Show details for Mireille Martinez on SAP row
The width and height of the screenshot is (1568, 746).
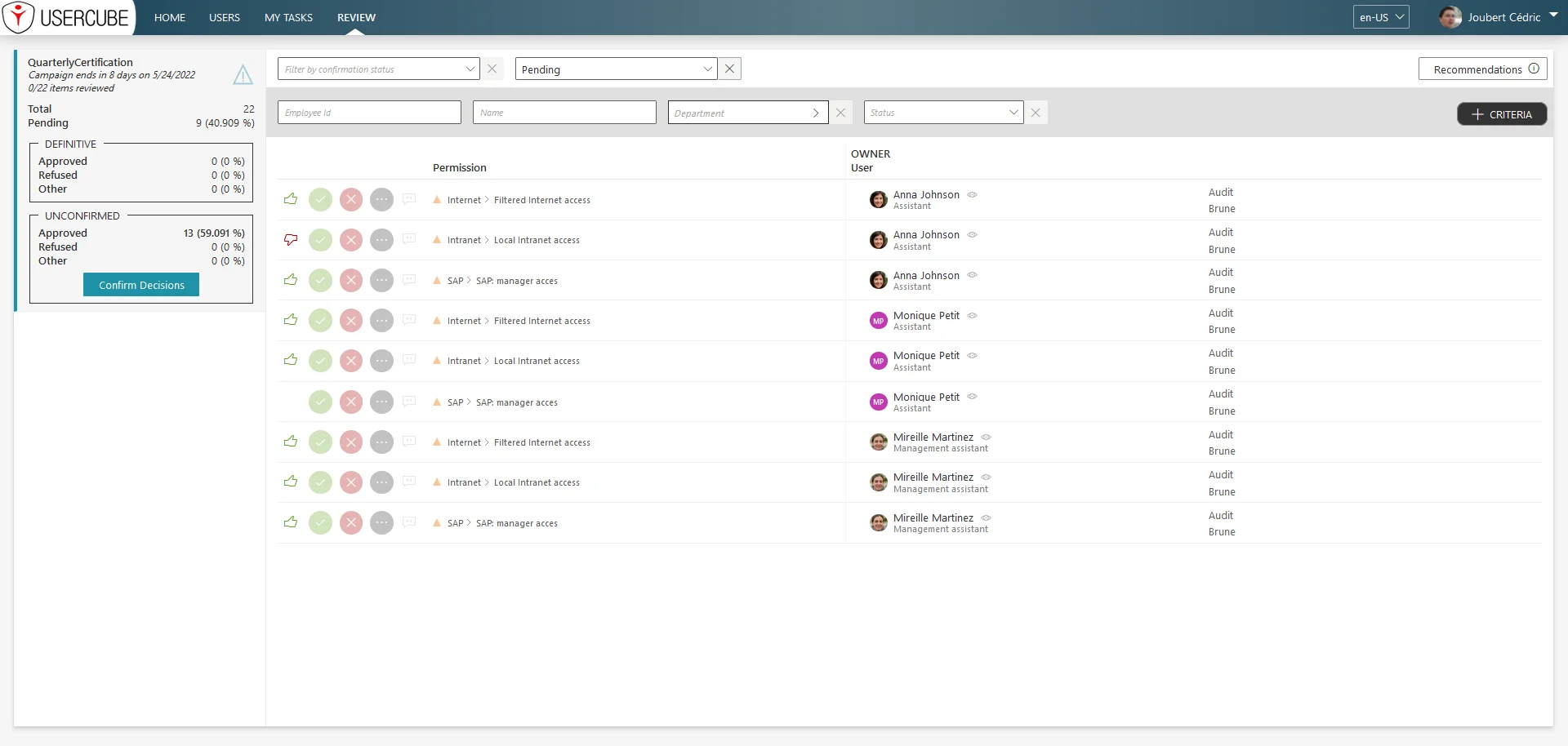(x=986, y=518)
